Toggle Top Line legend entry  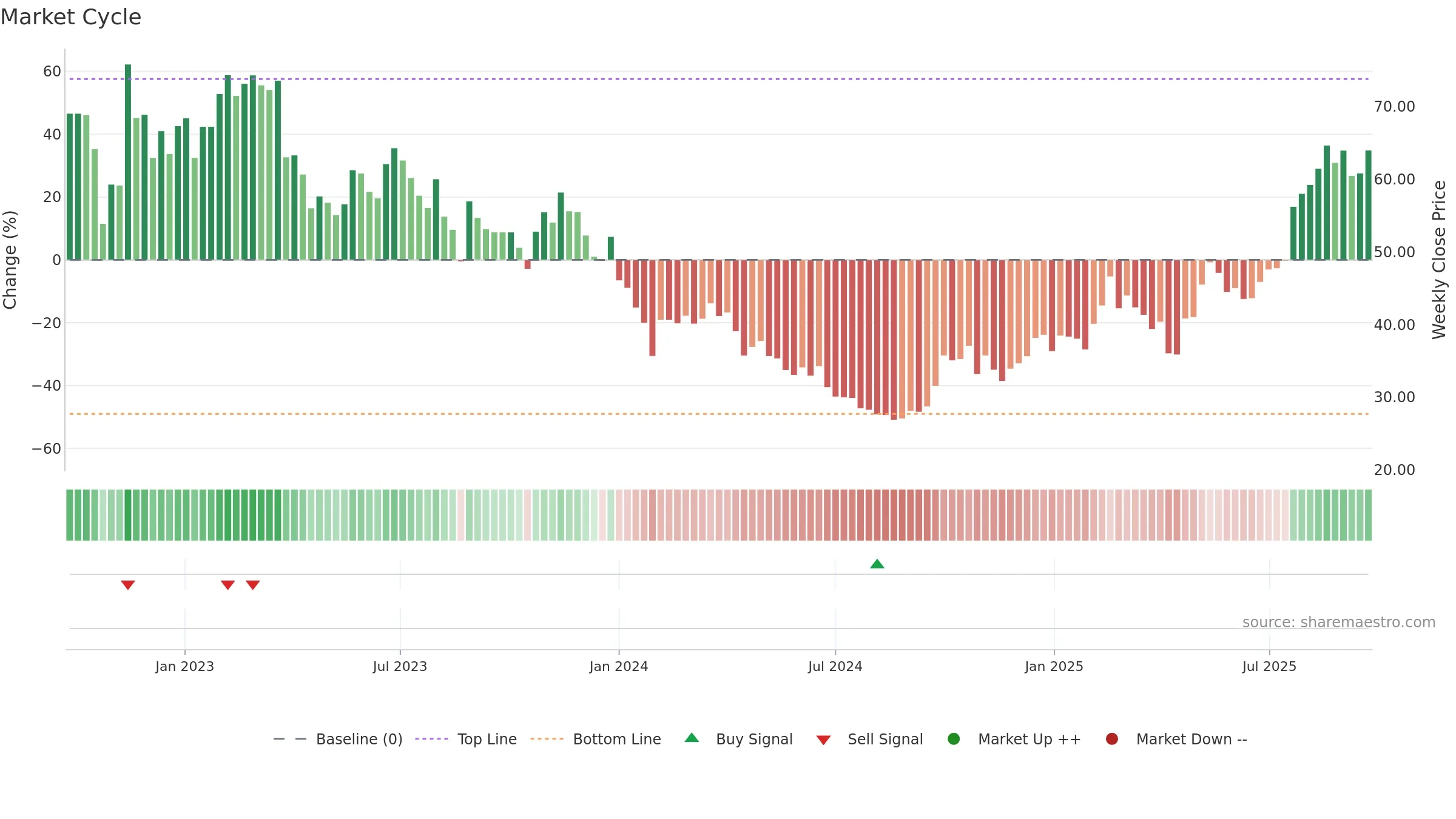pos(466,739)
